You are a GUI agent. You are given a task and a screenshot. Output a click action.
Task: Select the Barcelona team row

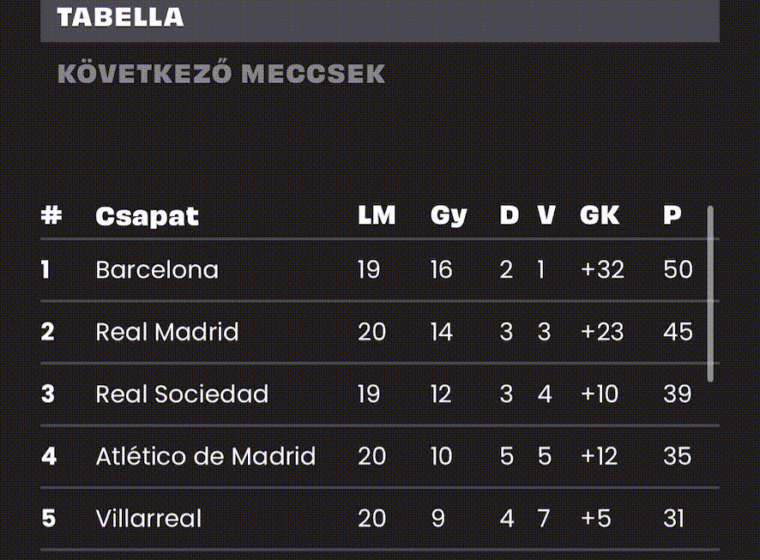click(x=380, y=270)
